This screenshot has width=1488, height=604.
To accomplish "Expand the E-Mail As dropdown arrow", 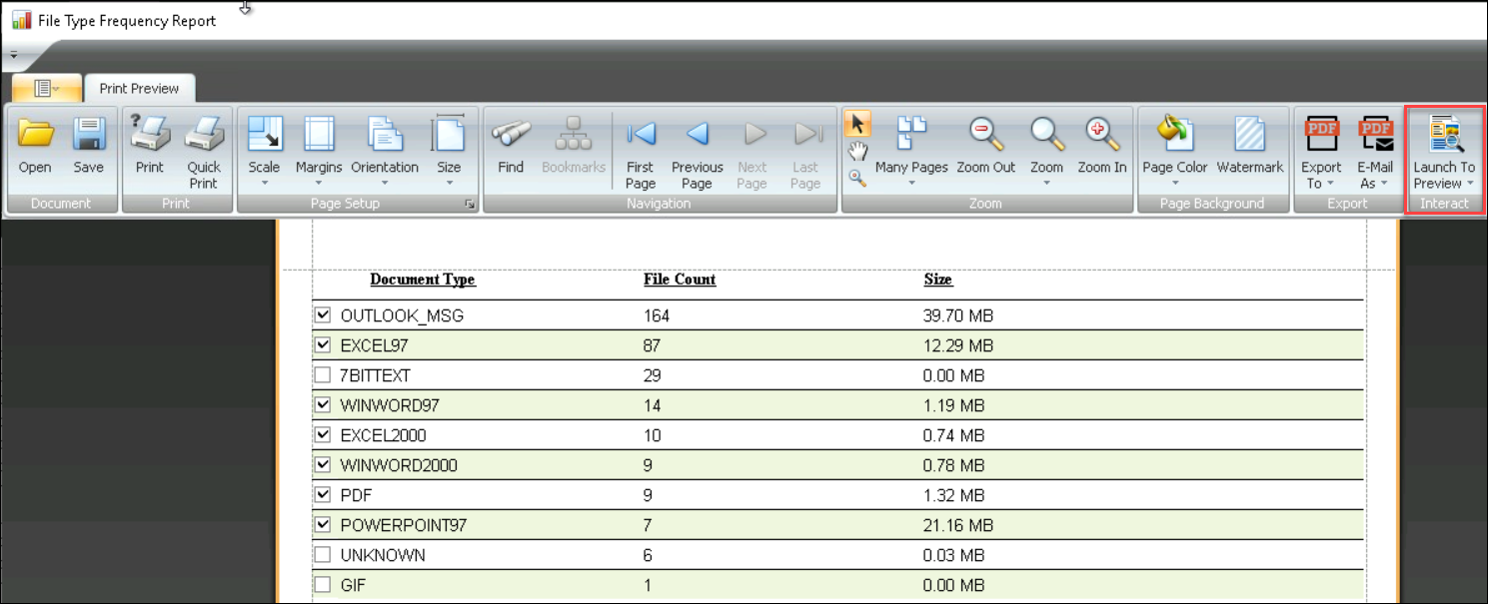I will (x=1385, y=184).
